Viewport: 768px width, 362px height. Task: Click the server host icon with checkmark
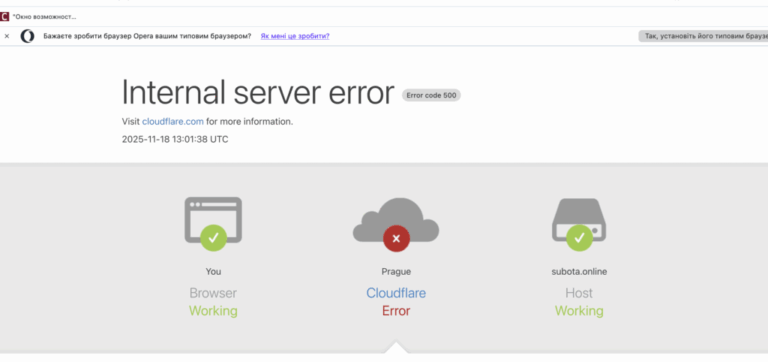[579, 224]
